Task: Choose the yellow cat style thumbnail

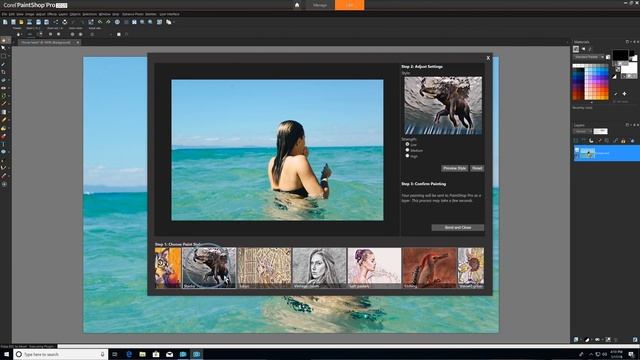Action: (168, 267)
